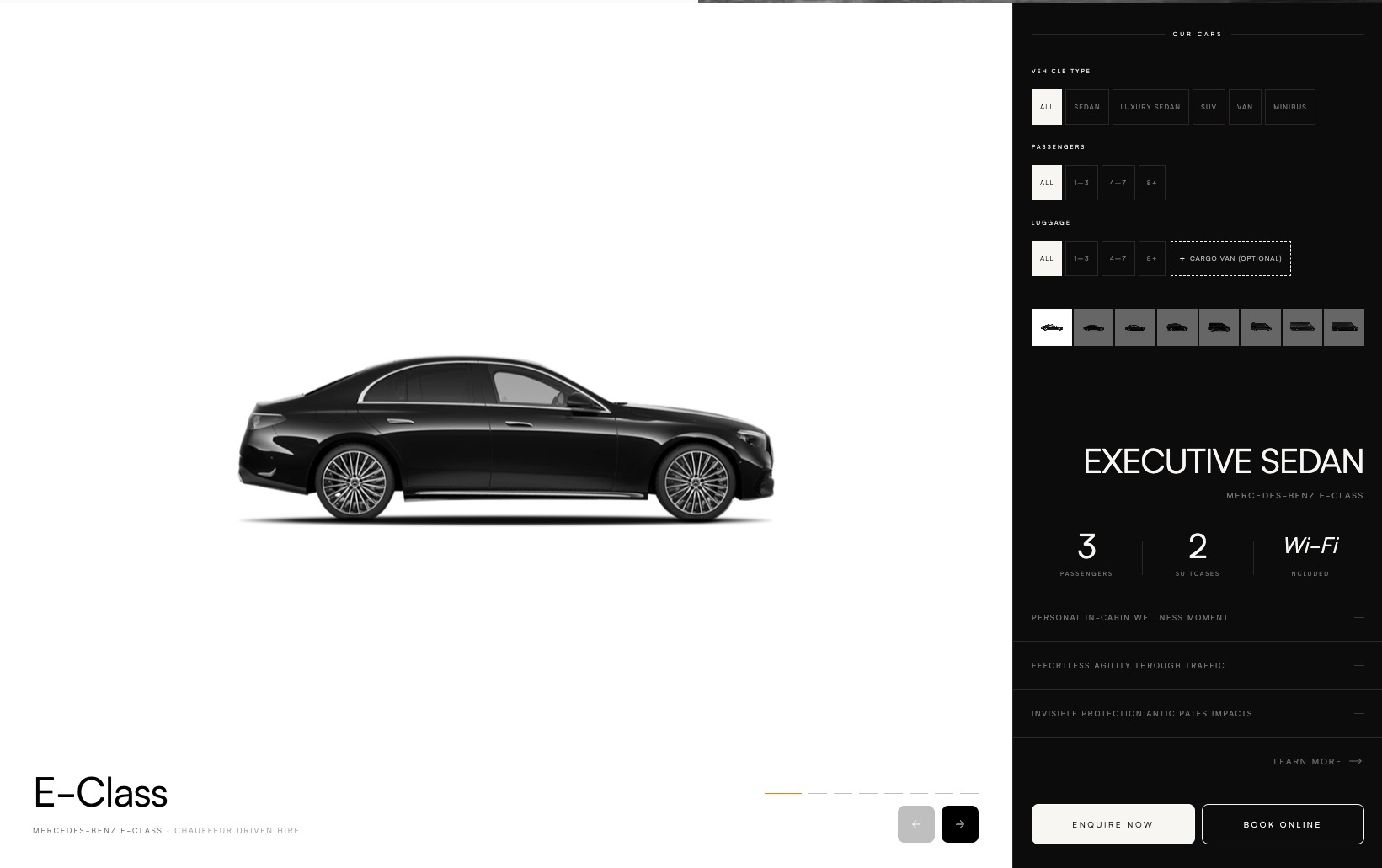Jump to slide two via the carousel indicator
Screen dimensions: 1382x868
tap(818, 793)
